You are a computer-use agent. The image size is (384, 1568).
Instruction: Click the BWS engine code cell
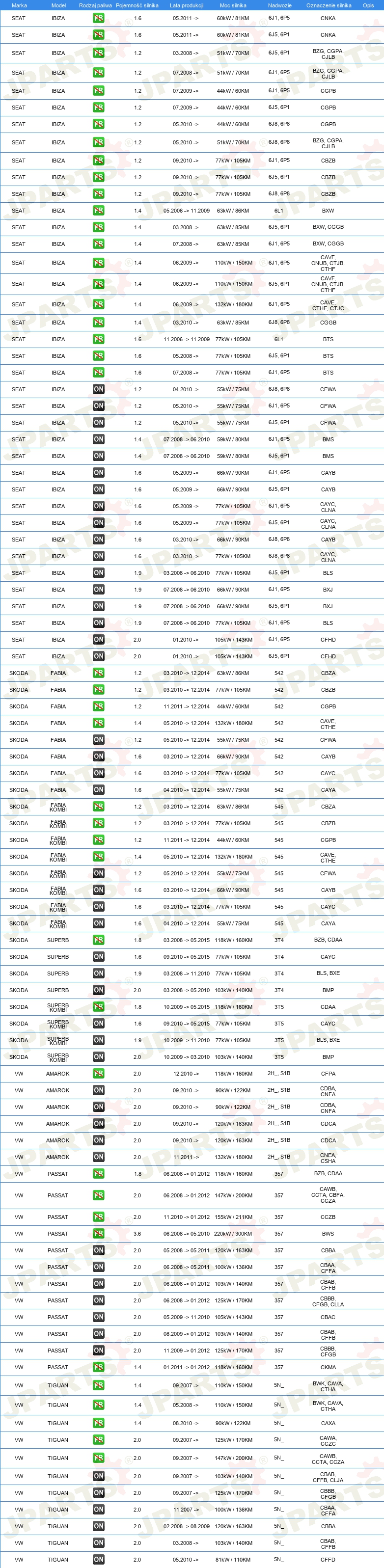coord(328,1234)
